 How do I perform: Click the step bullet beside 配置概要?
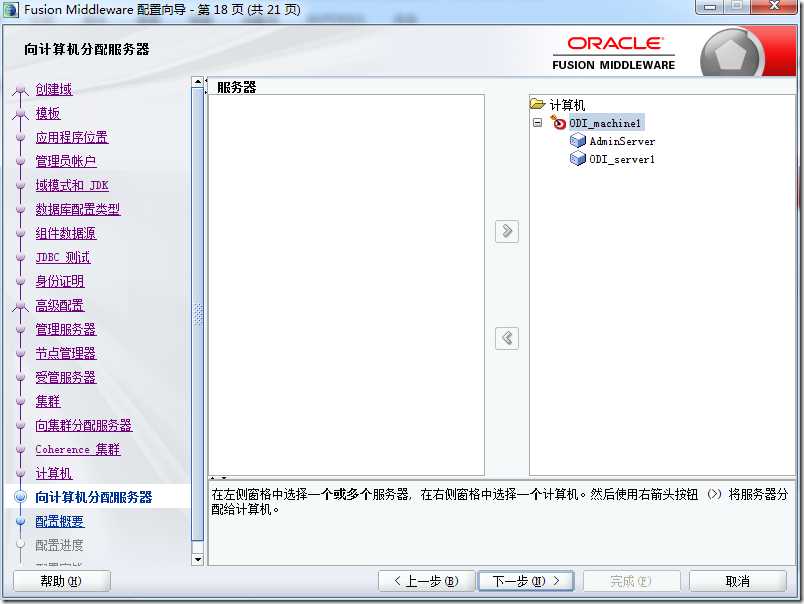click(x=21, y=521)
